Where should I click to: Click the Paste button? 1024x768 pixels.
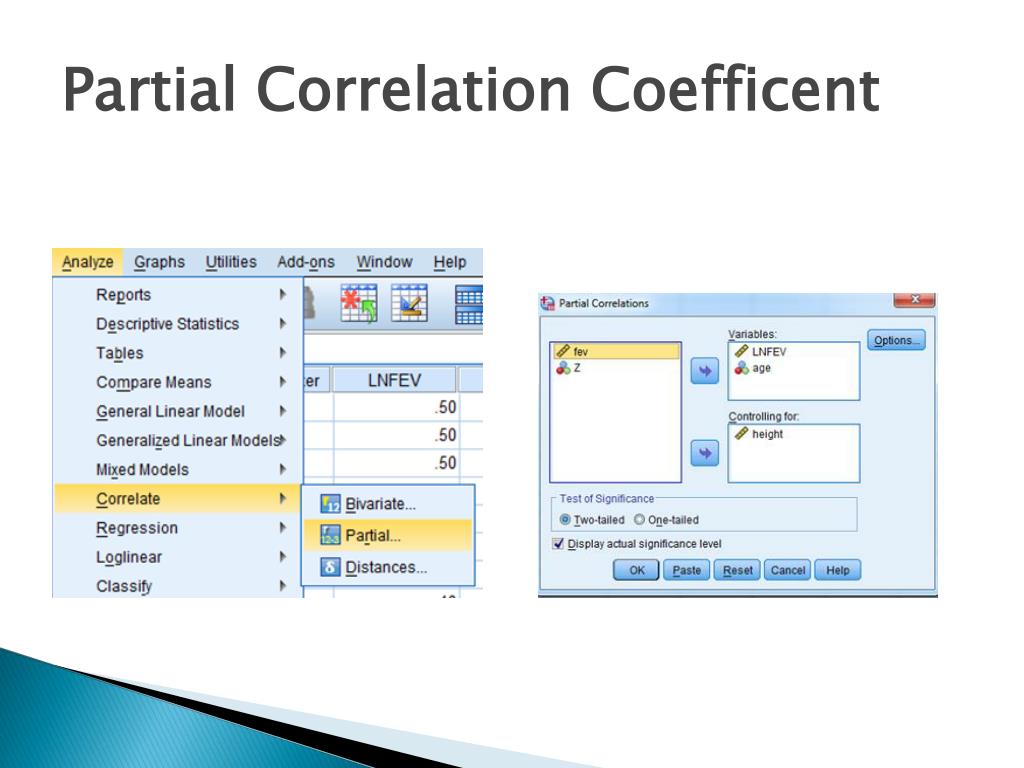[x=686, y=570]
